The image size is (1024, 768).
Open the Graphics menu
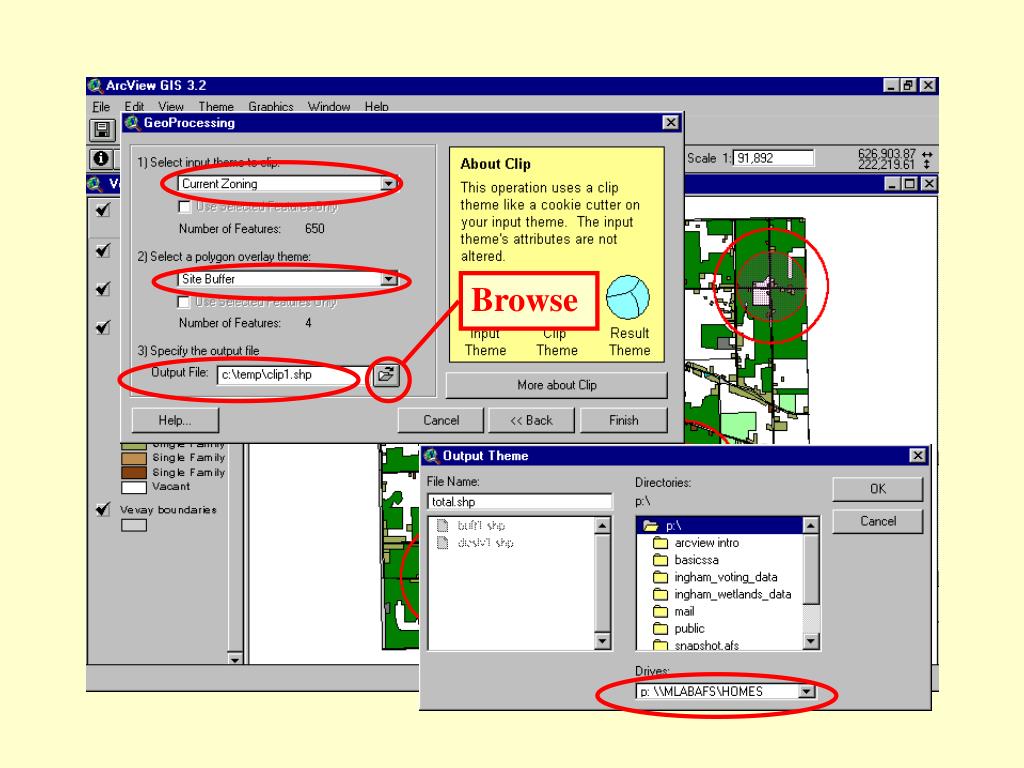pyautogui.click(x=270, y=106)
